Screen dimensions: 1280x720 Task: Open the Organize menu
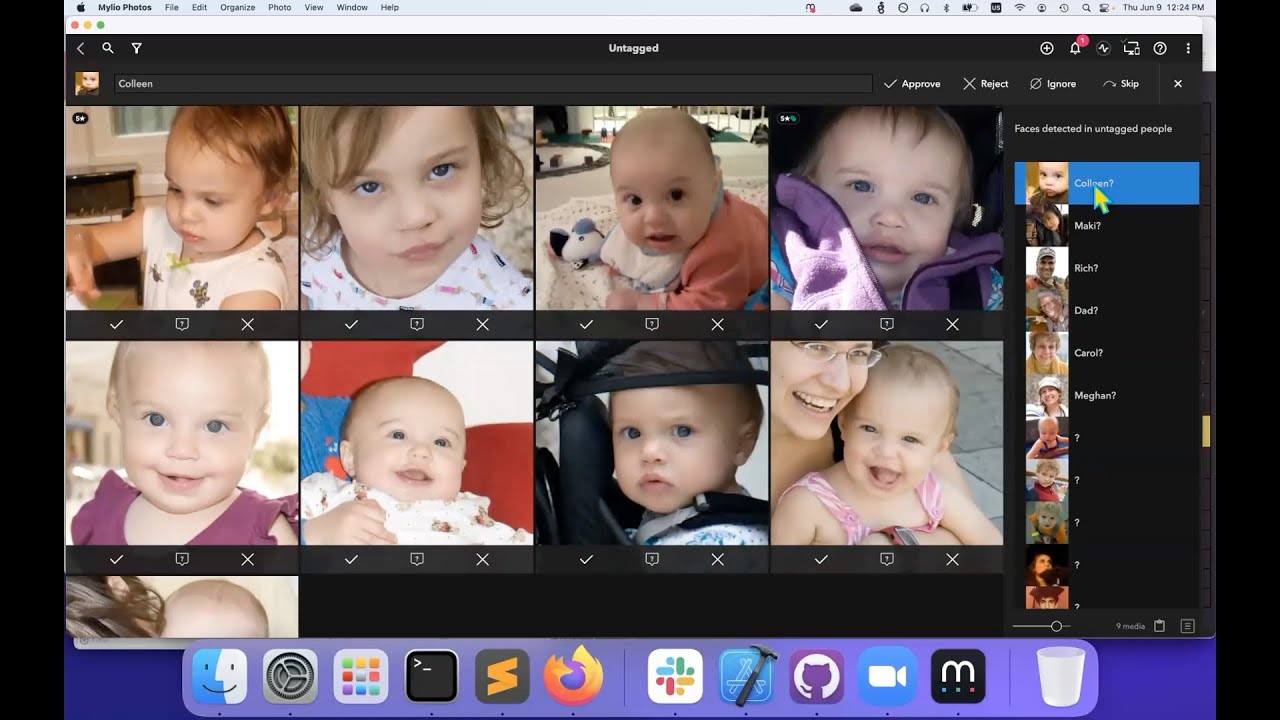click(x=238, y=7)
